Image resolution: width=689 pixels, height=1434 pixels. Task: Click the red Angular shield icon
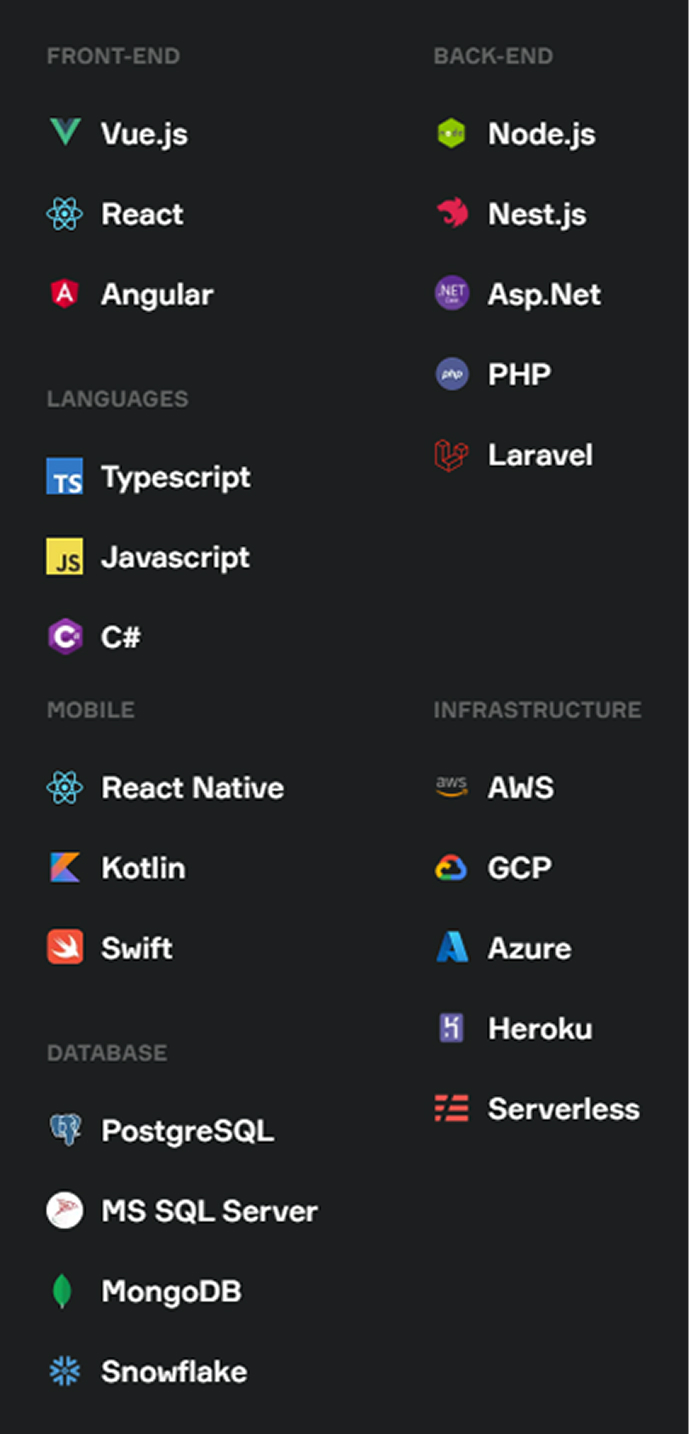click(x=65, y=294)
